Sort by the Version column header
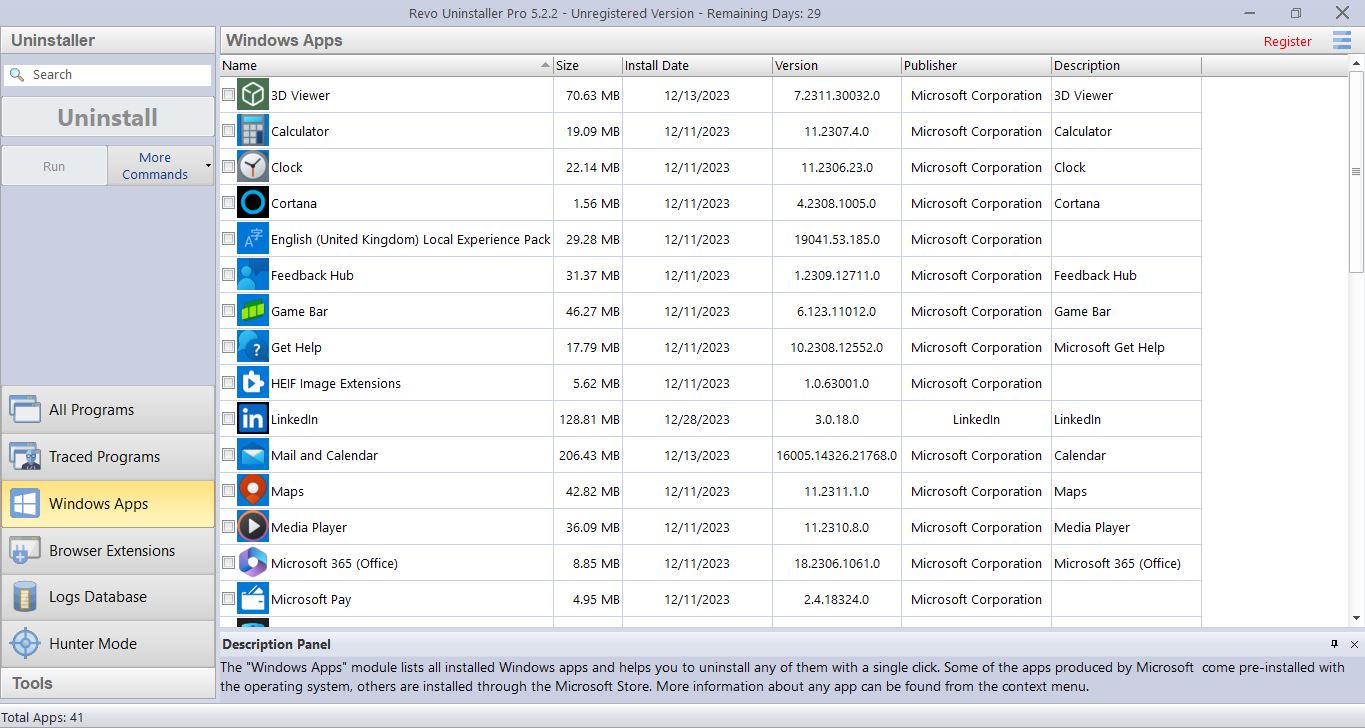The image size is (1365, 728). [x=837, y=65]
